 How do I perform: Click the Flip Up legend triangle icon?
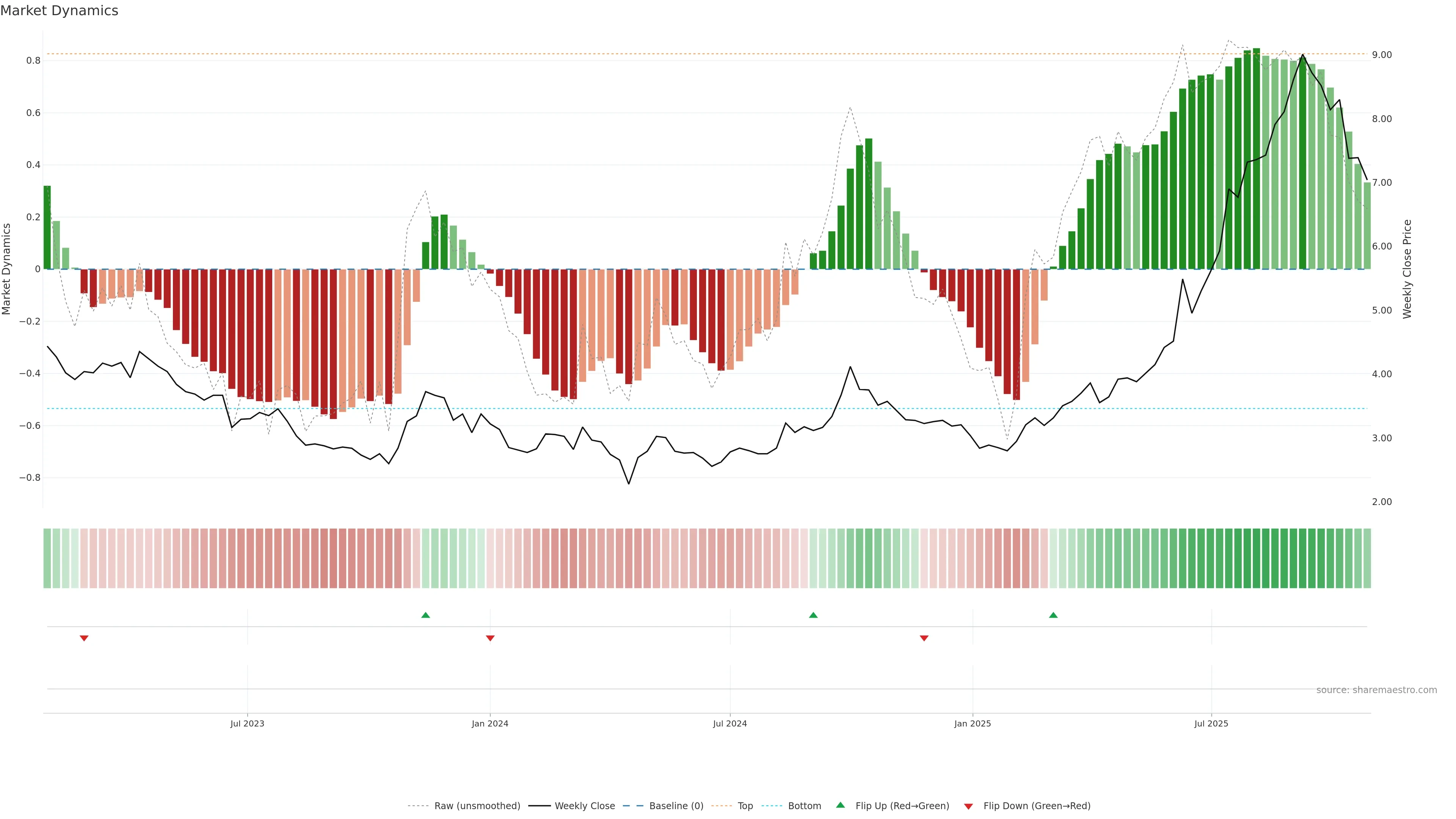(841, 805)
